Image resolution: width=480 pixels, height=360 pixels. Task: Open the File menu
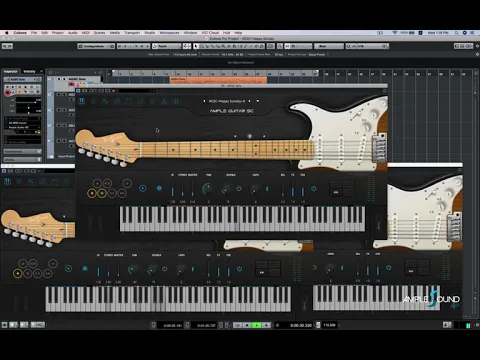click(x=34, y=33)
